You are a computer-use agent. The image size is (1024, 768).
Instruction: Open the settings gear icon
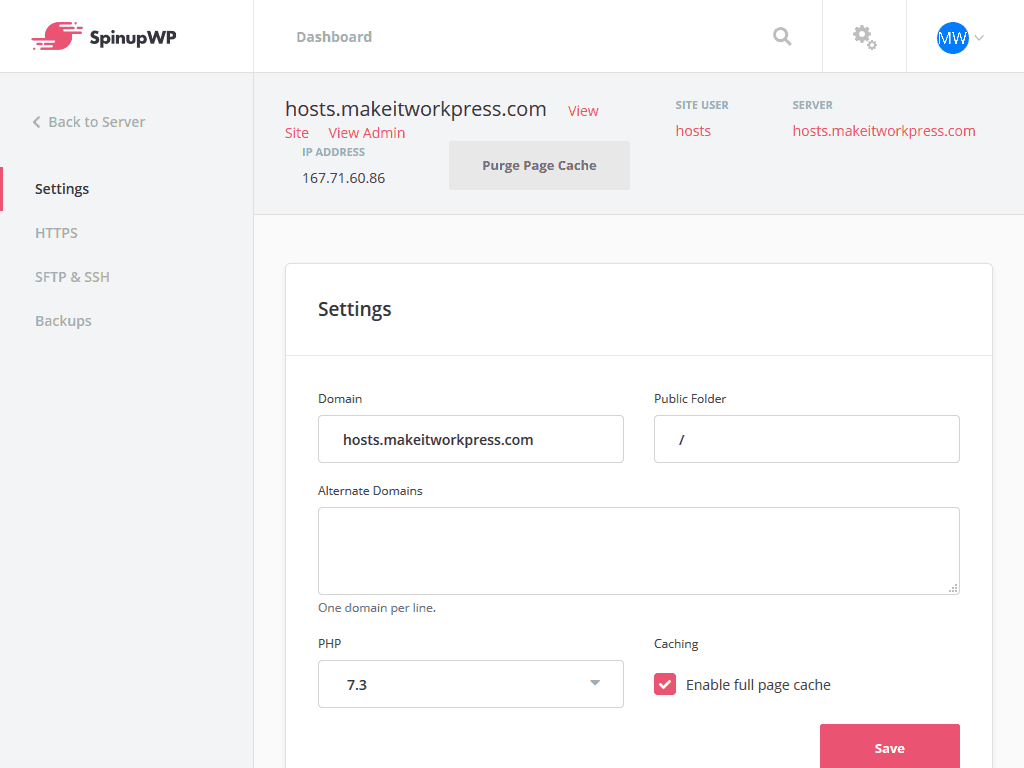864,37
